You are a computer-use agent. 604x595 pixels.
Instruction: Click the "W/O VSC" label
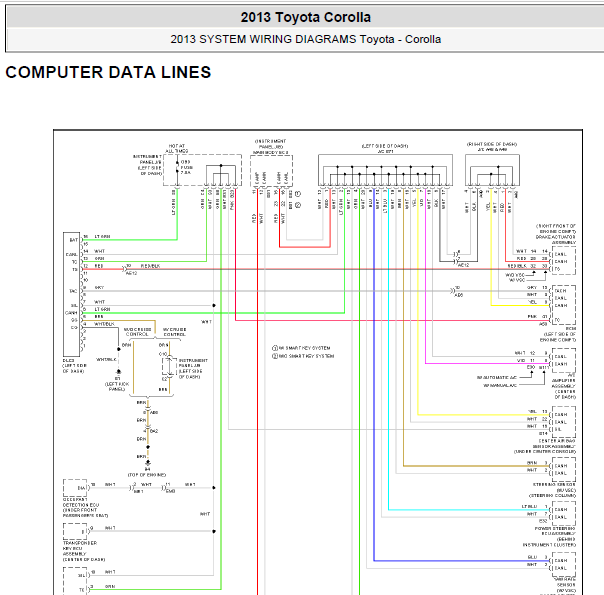click(515, 275)
